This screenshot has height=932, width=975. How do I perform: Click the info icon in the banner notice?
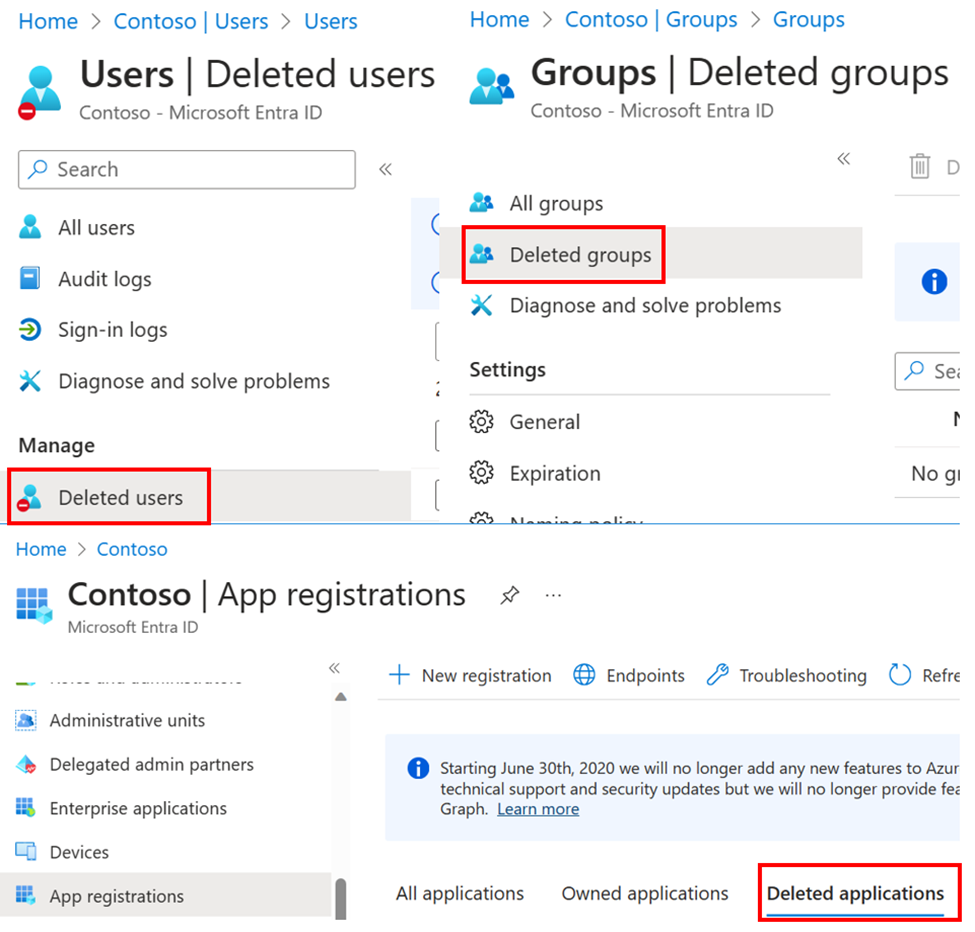click(418, 768)
